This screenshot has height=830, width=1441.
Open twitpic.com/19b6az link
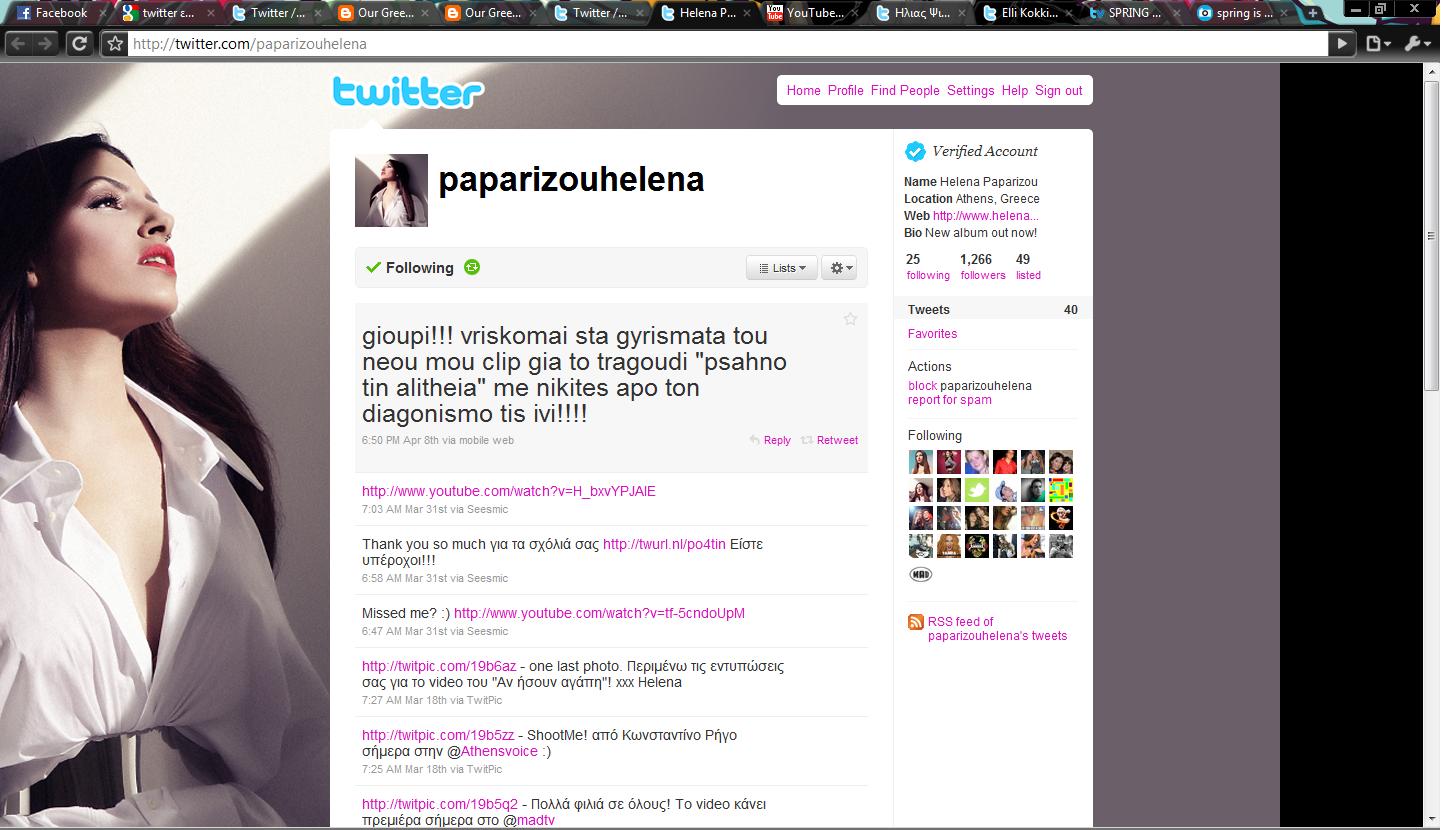(439, 666)
